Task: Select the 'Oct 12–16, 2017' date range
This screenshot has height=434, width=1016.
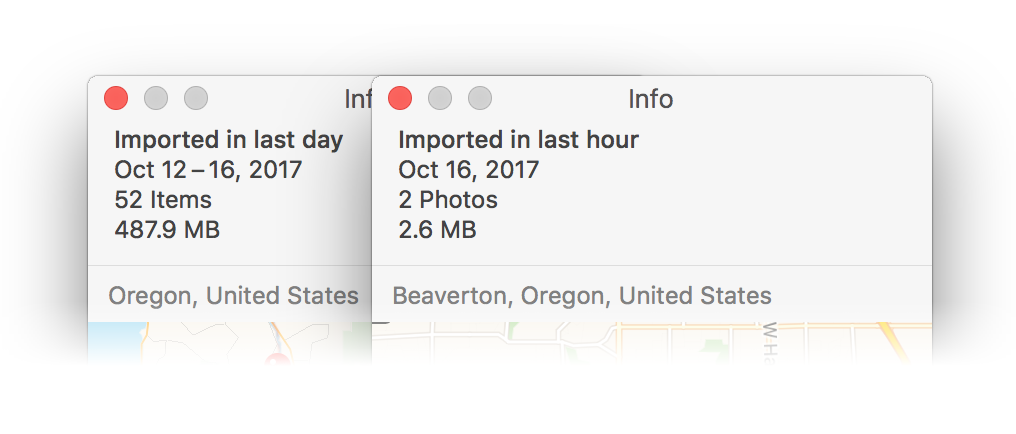Action: (x=208, y=170)
